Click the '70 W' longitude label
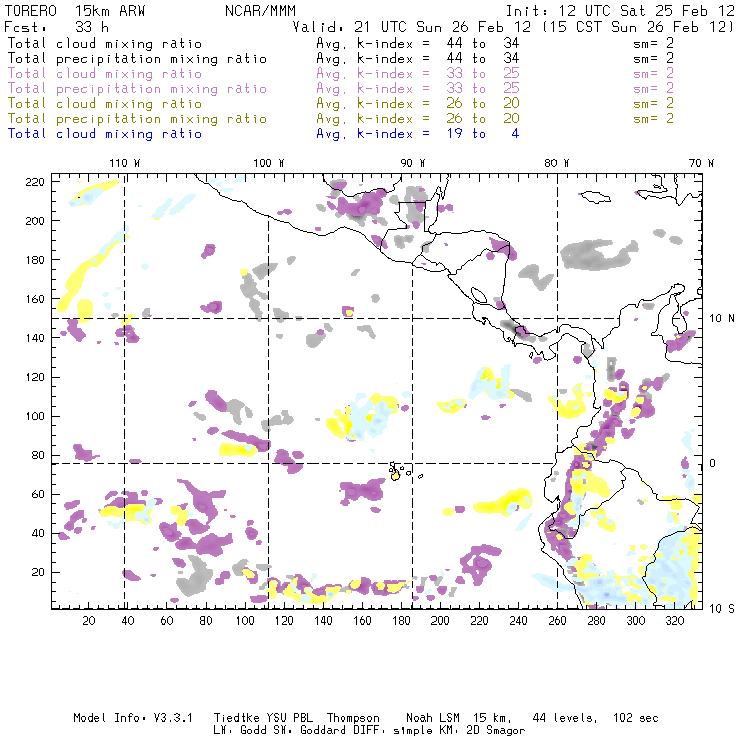The width and height of the screenshot is (740, 740). [701, 163]
